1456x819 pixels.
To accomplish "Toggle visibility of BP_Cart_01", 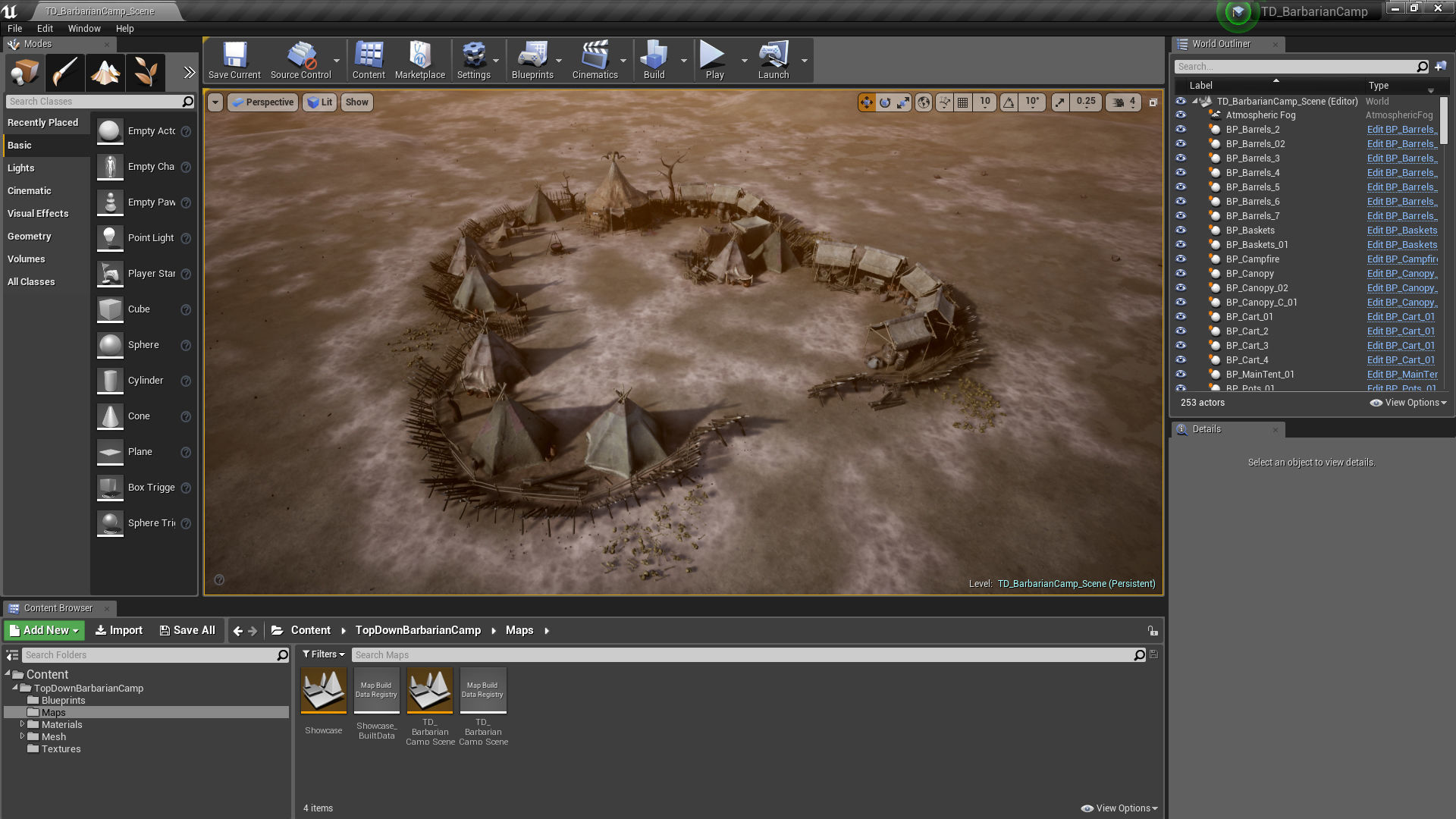I will (1181, 317).
